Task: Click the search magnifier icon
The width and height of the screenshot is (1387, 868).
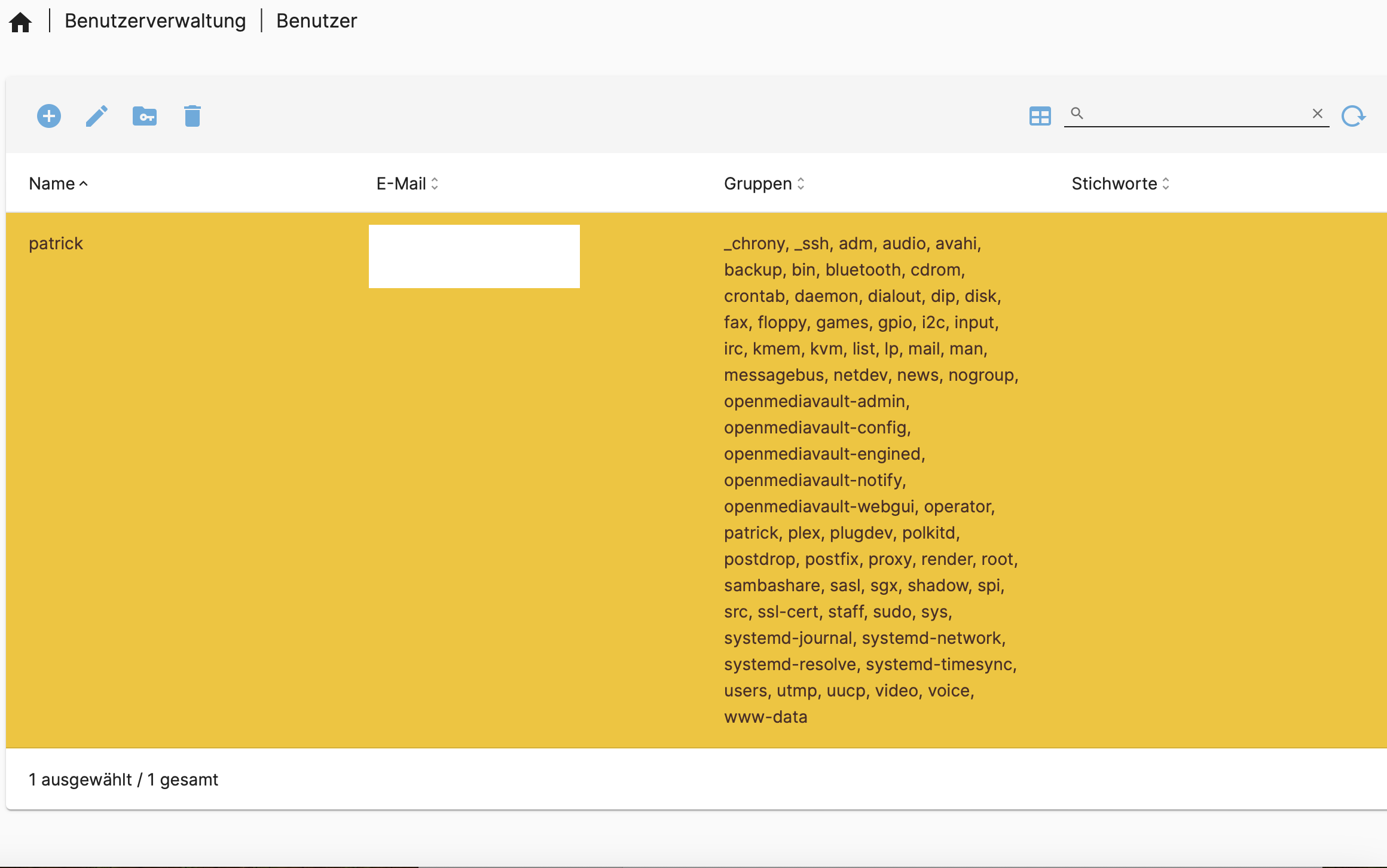Action: click(1078, 114)
